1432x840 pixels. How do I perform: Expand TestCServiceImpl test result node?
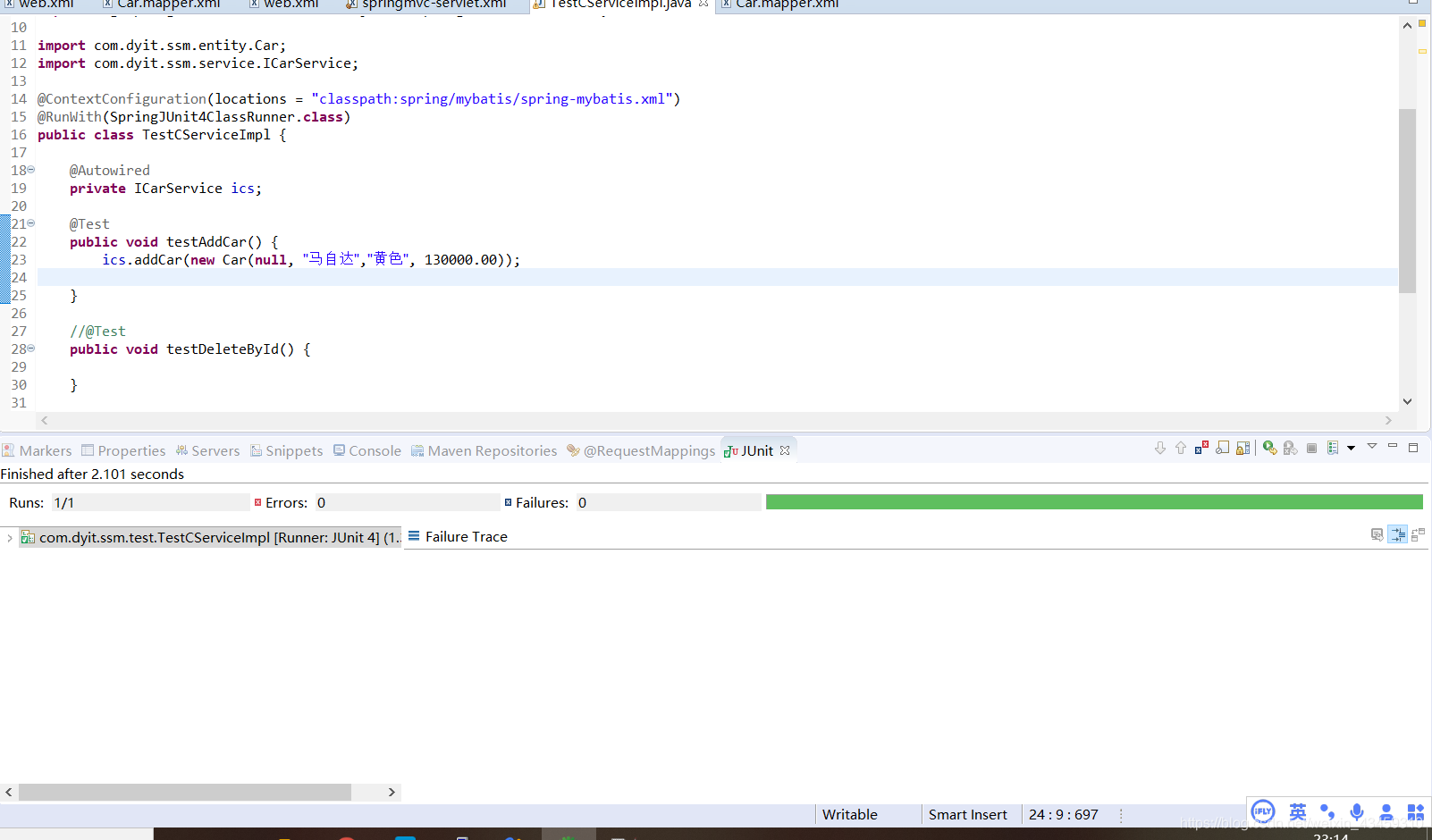pyautogui.click(x=9, y=538)
